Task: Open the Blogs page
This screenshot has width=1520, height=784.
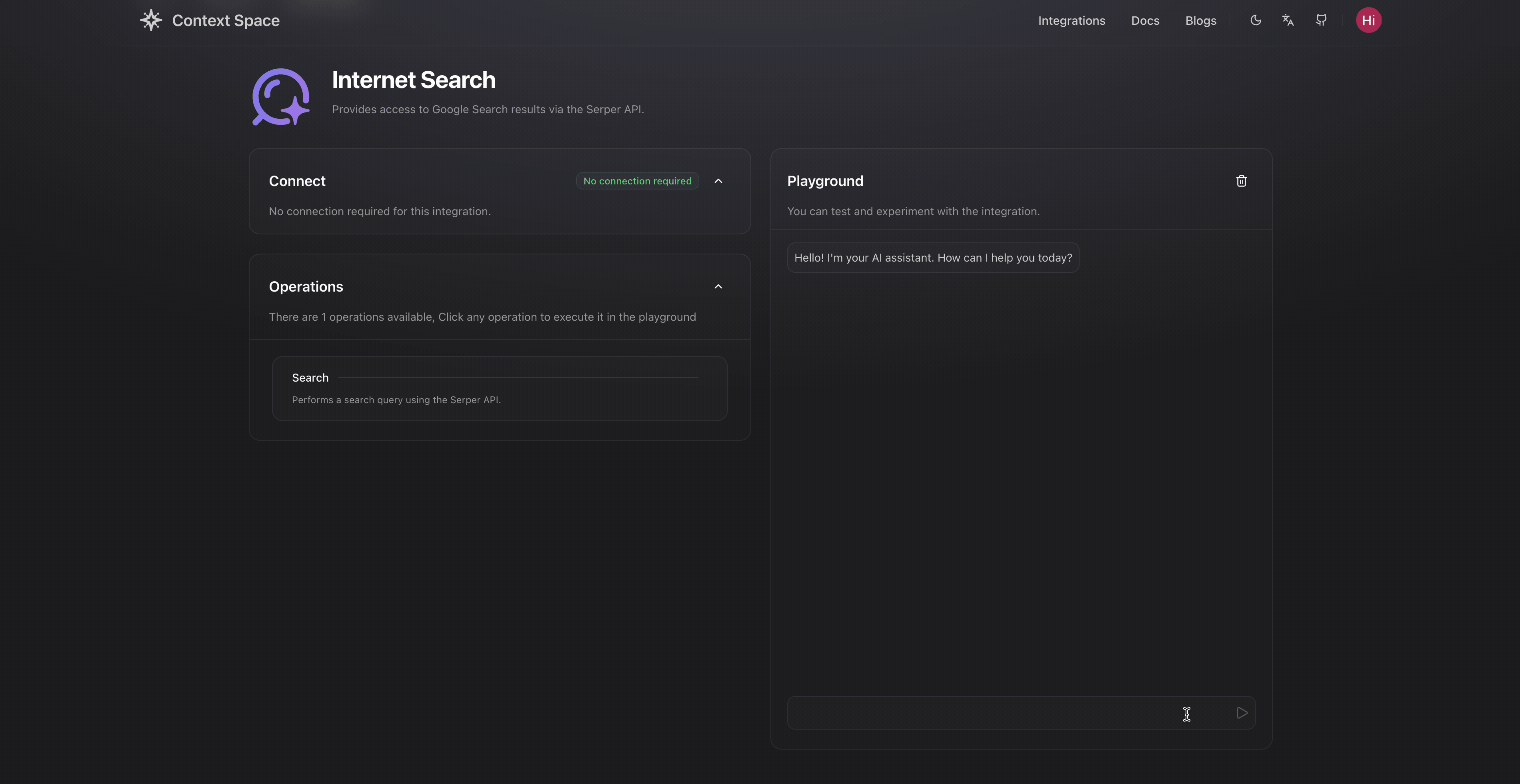Action: click(x=1201, y=21)
